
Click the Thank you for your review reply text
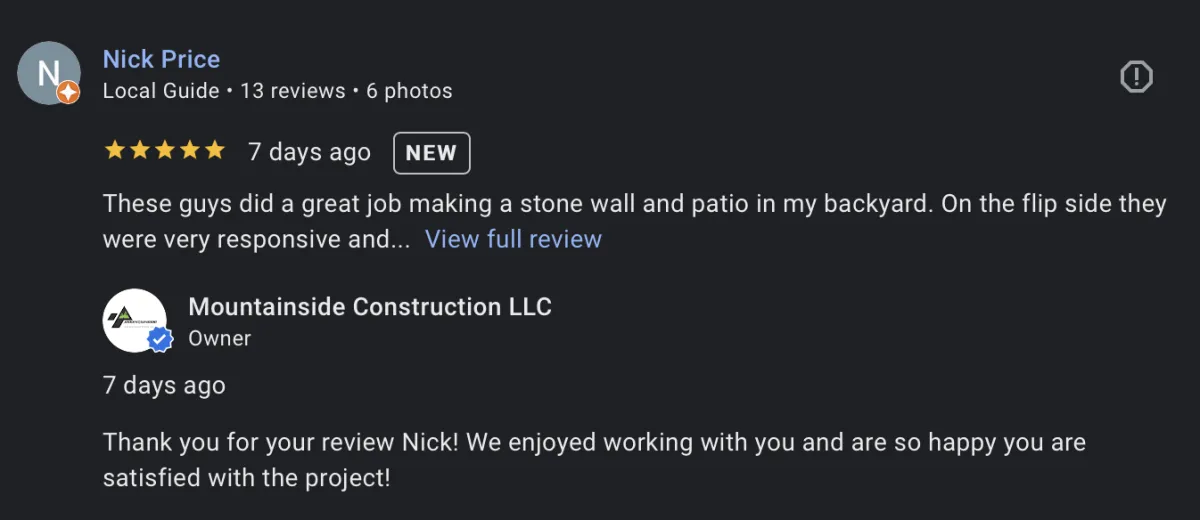click(594, 460)
